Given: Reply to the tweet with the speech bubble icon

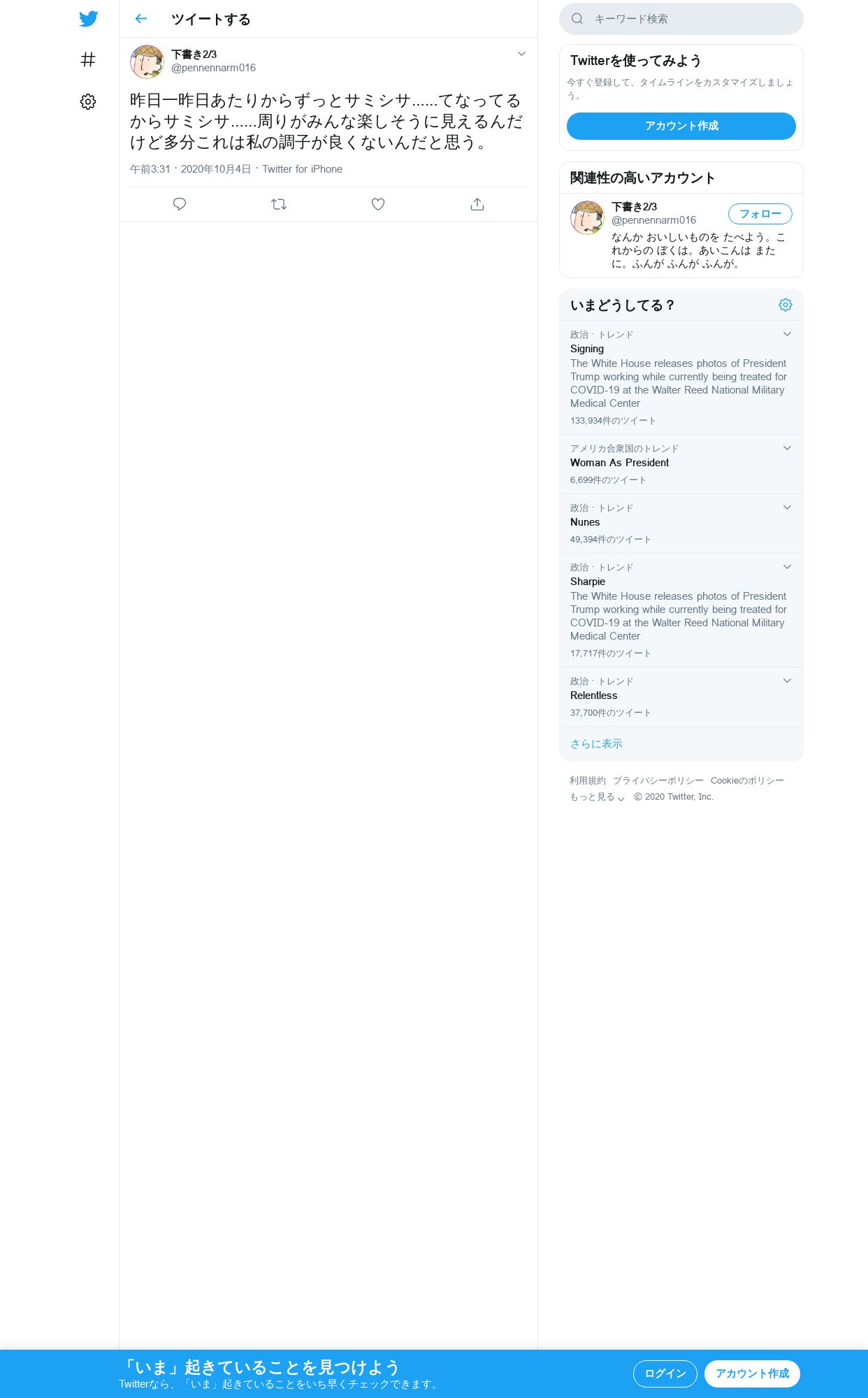Looking at the screenshot, I should pos(180,204).
